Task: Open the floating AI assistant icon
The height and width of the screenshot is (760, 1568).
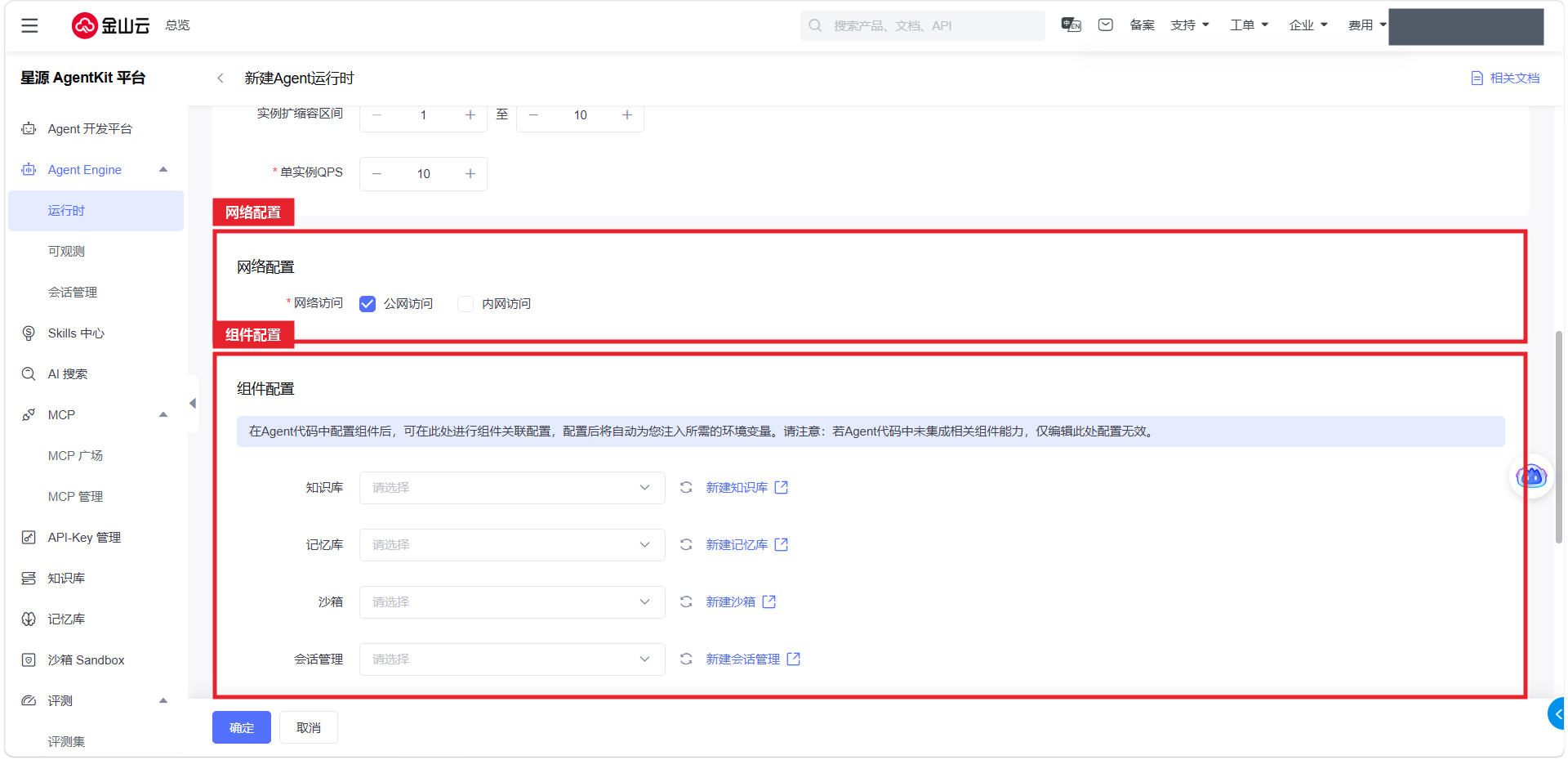Action: point(1531,476)
